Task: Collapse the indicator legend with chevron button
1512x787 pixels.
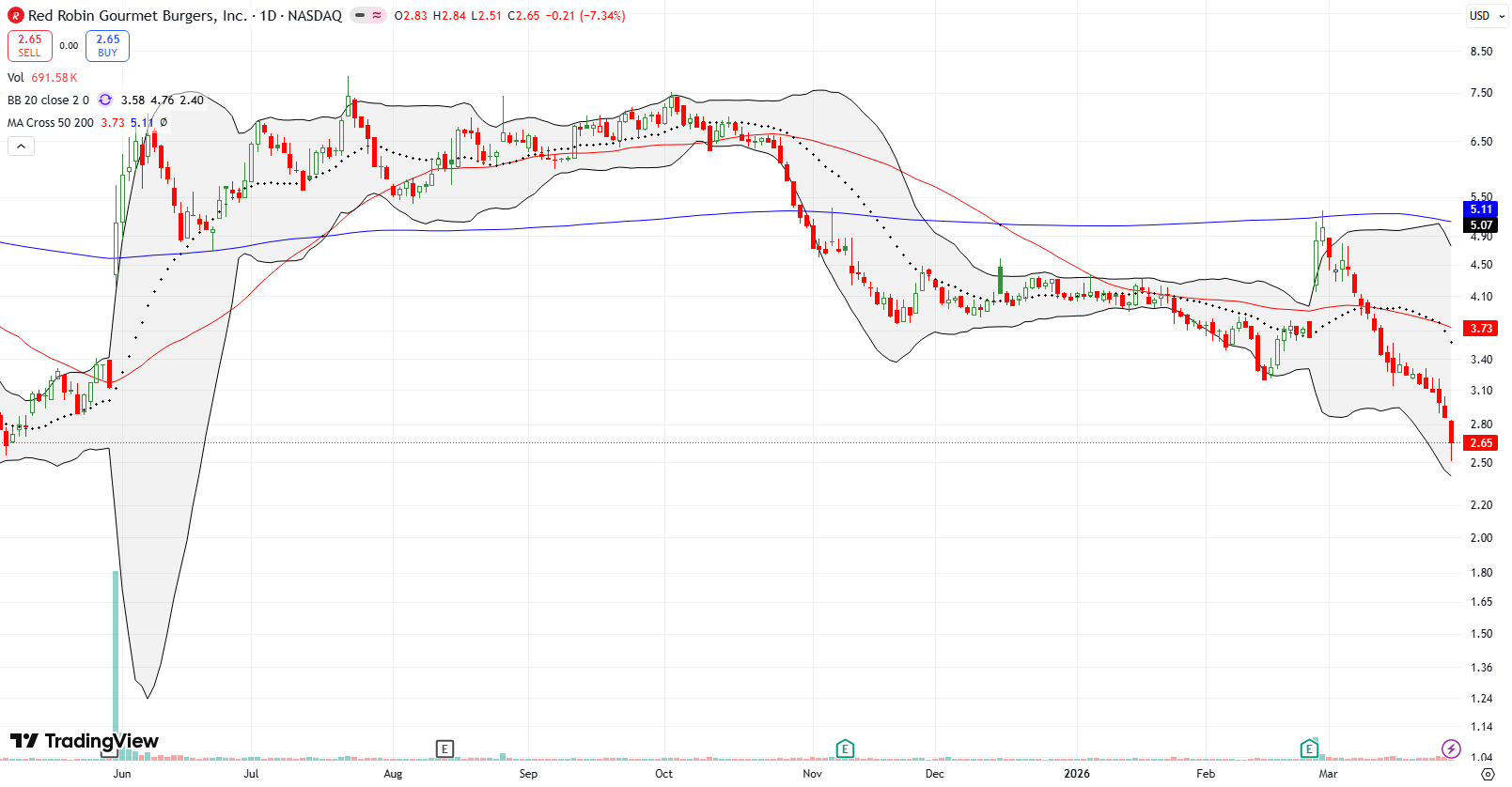Action: [x=22, y=147]
